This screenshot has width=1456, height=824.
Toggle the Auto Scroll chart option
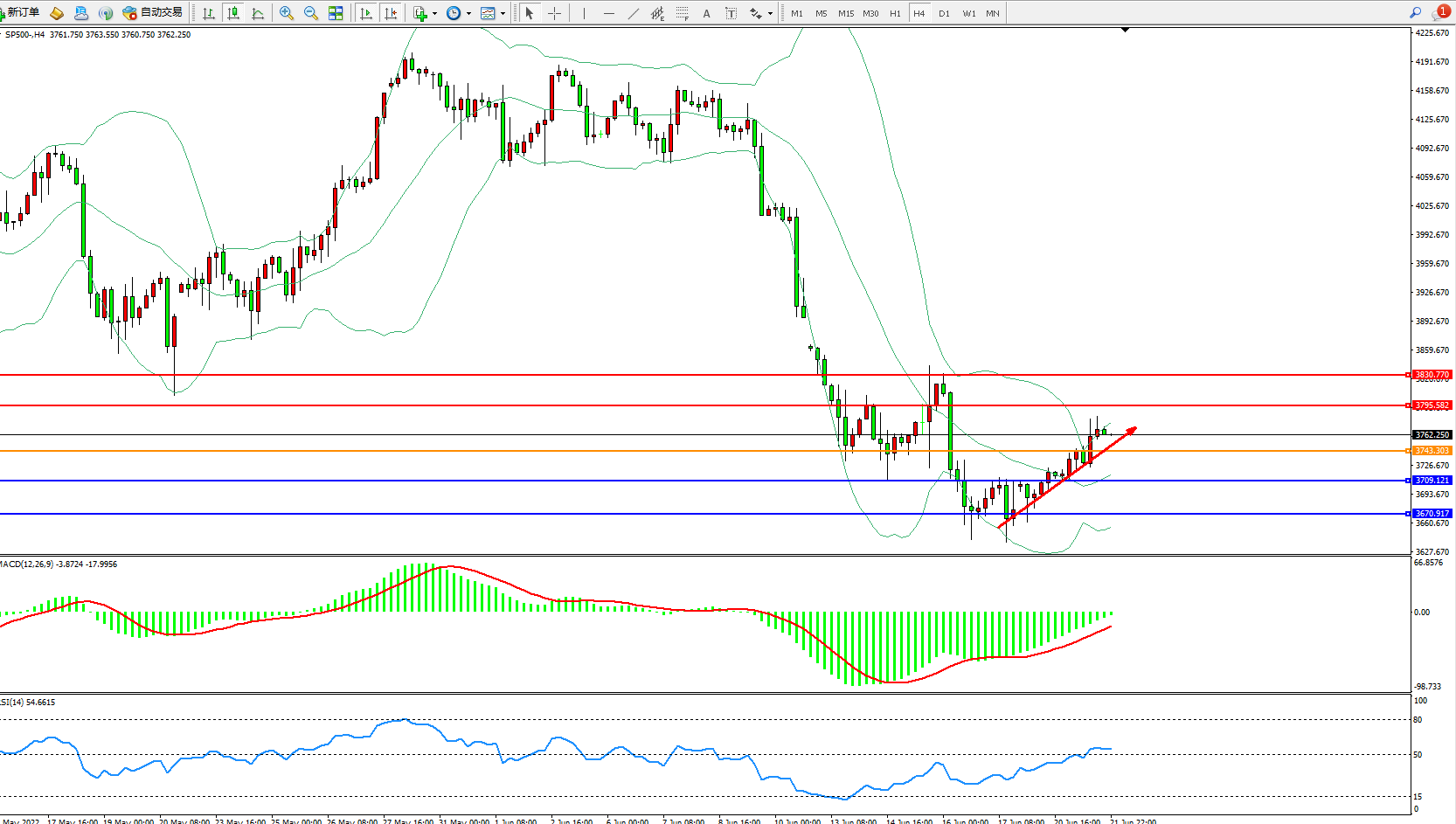[366, 13]
